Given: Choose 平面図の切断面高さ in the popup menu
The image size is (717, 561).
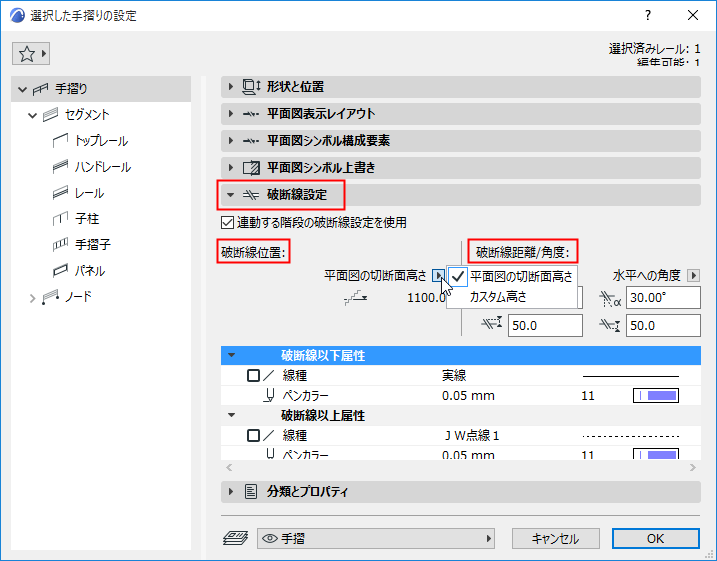Looking at the screenshot, I should (512, 276).
